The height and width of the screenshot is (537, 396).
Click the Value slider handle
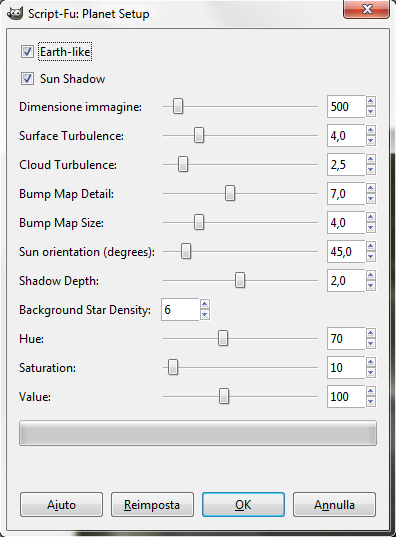[224, 397]
